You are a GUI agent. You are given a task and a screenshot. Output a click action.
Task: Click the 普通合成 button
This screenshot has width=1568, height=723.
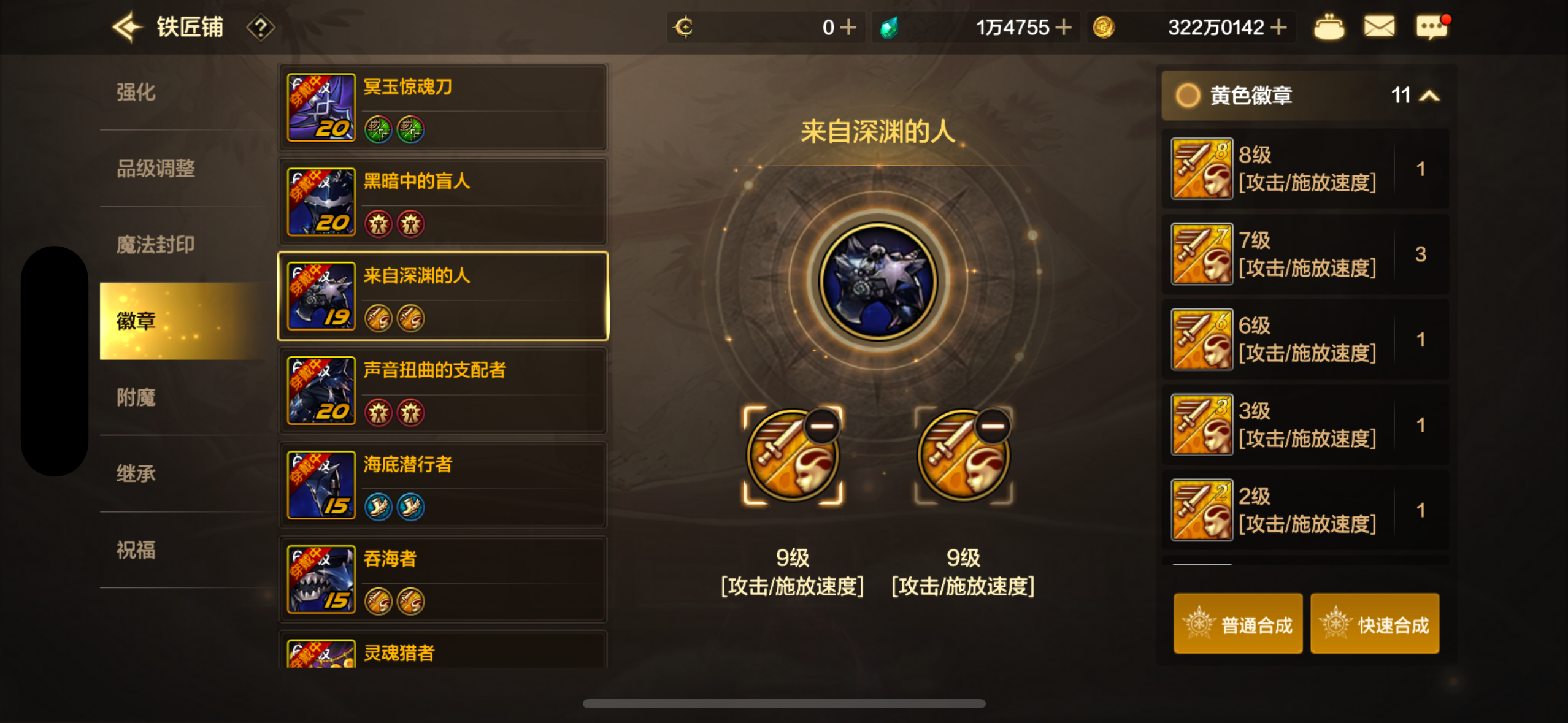1238,624
